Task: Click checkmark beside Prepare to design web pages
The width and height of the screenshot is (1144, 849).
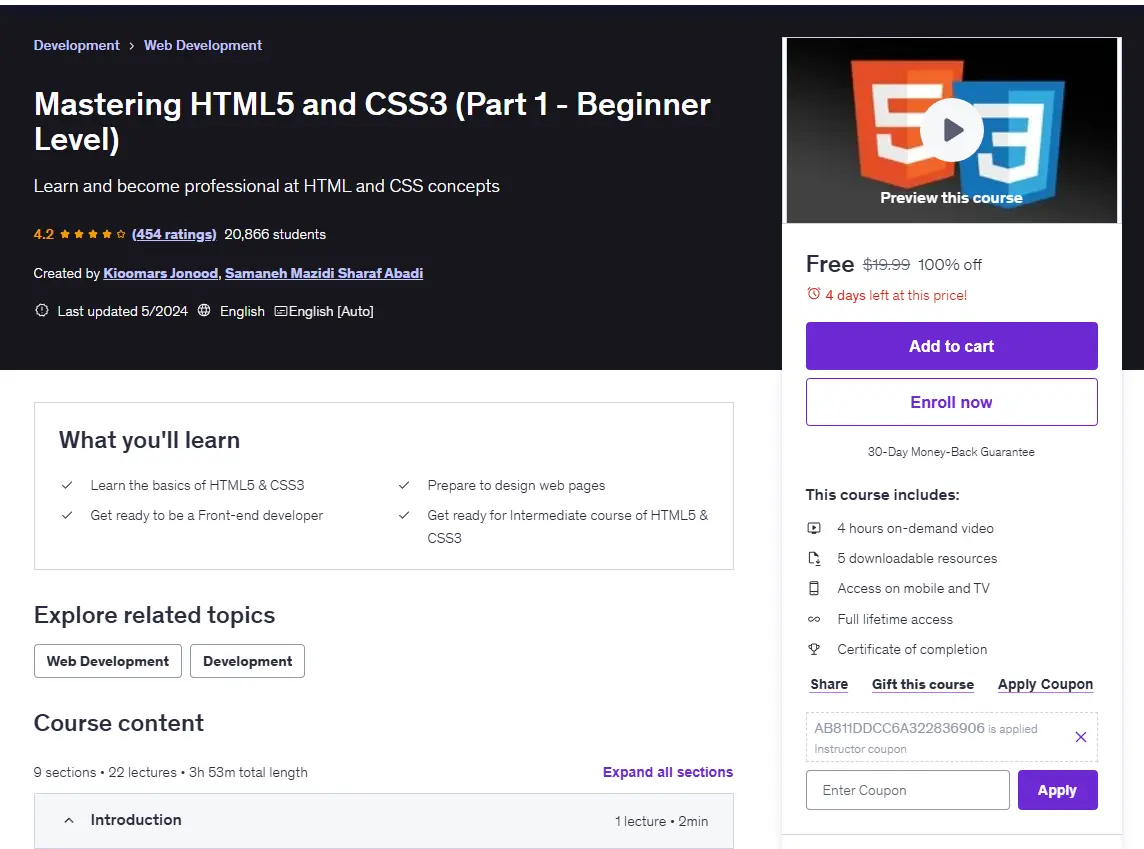Action: pos(404,485)
